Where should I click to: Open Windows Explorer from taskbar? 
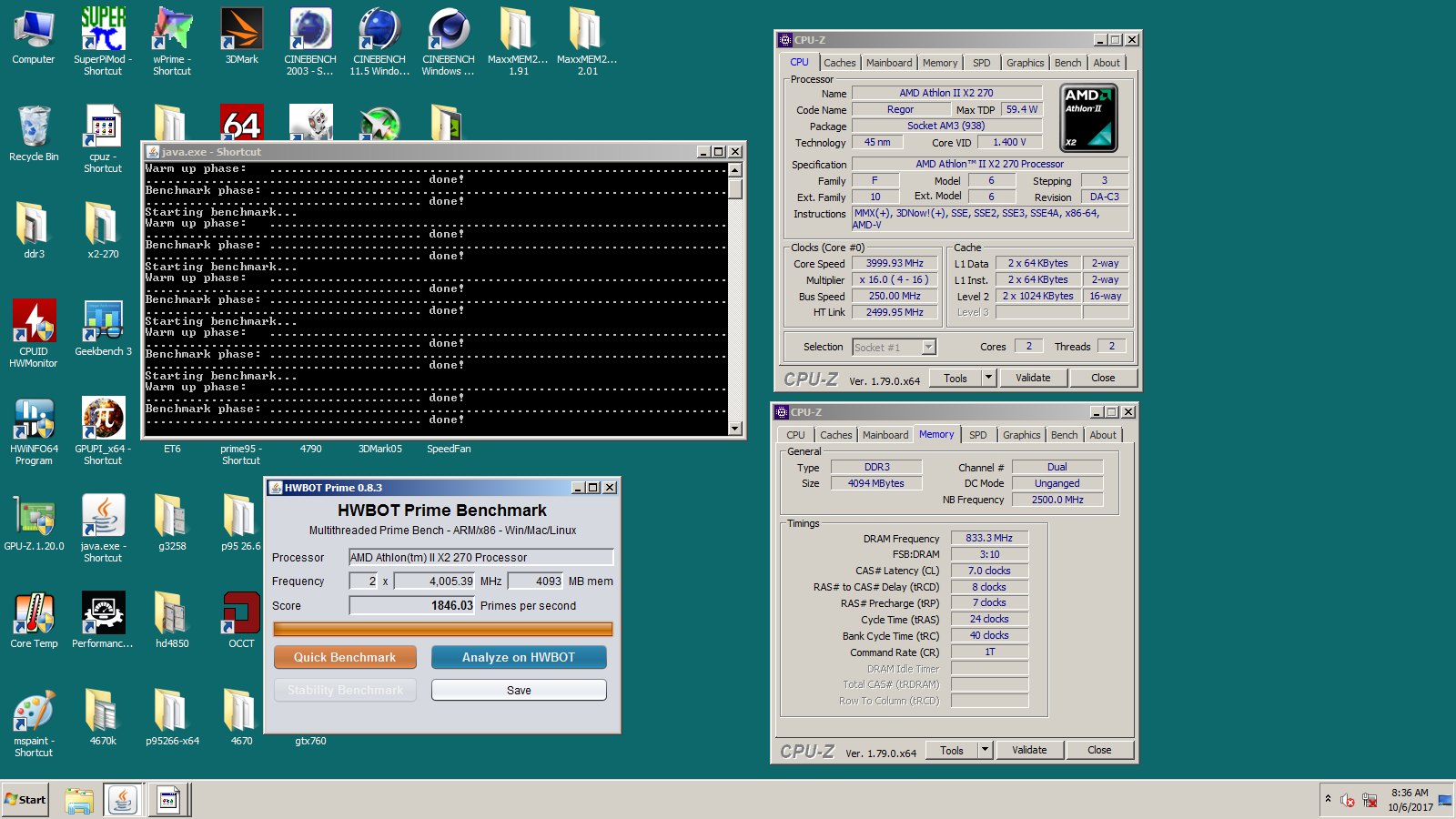point(79,800)
